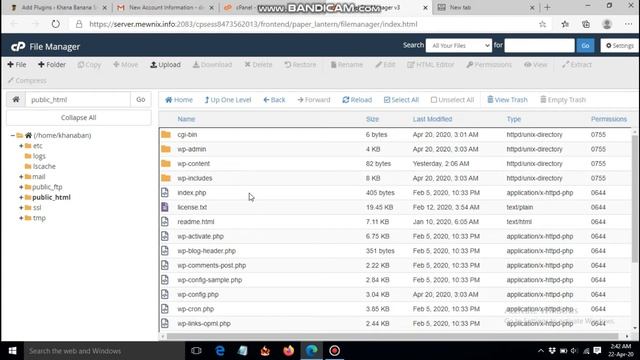This screenshot has width=640, height=360.
Task: Expand the ssl folder node
Action: [21, 208]
